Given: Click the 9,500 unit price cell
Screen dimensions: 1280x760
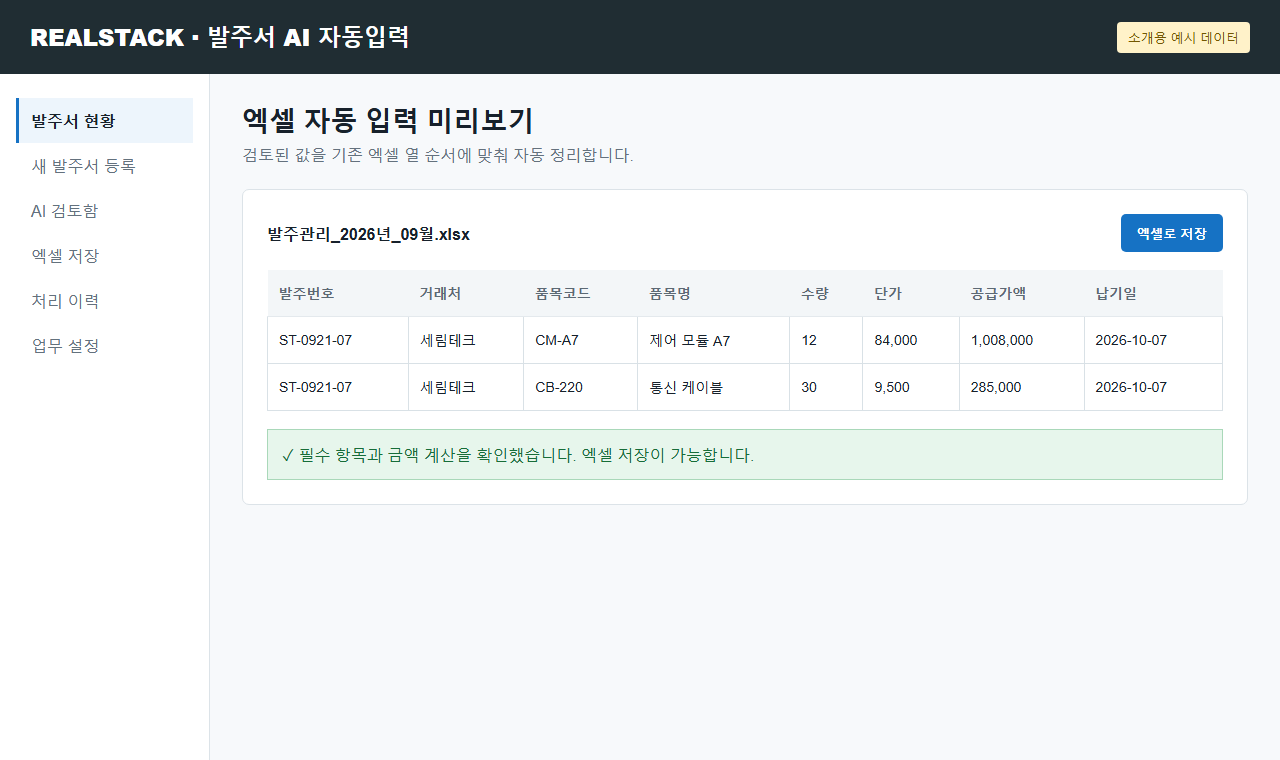Looking at the screenshot, I should click(x=911, y=387).
